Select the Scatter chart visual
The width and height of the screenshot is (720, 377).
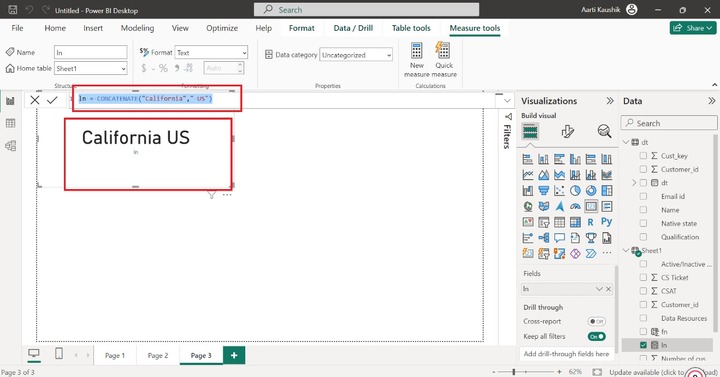[559, 190]
